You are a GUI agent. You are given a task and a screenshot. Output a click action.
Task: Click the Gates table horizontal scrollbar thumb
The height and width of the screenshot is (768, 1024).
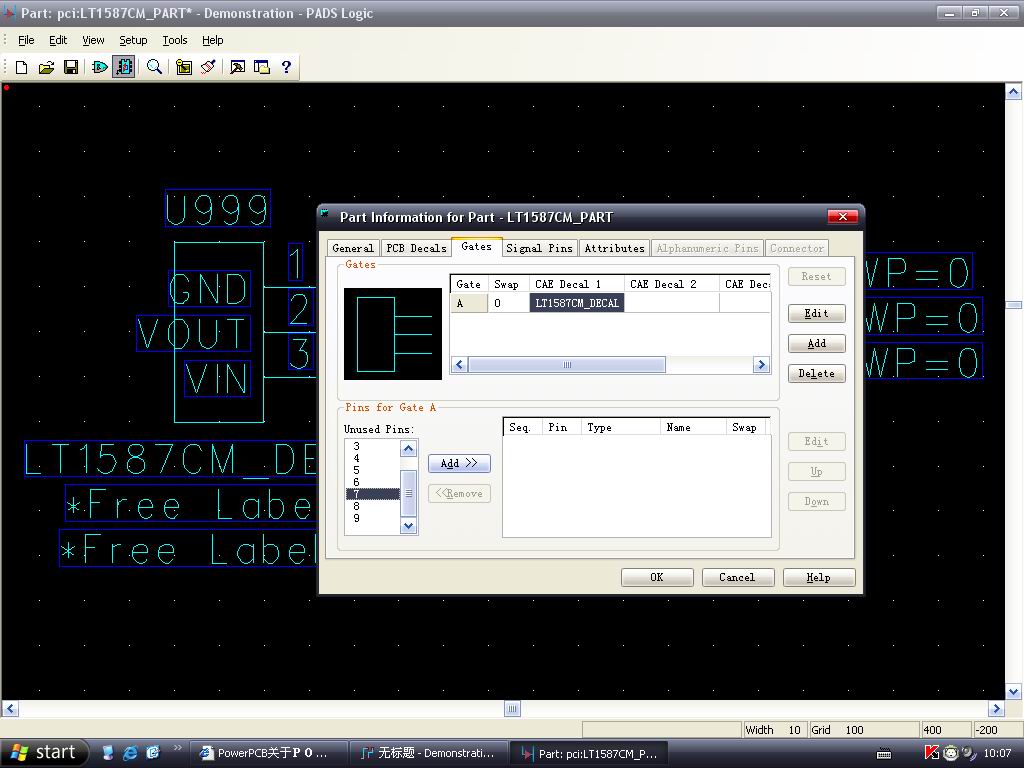coord(567,365)
